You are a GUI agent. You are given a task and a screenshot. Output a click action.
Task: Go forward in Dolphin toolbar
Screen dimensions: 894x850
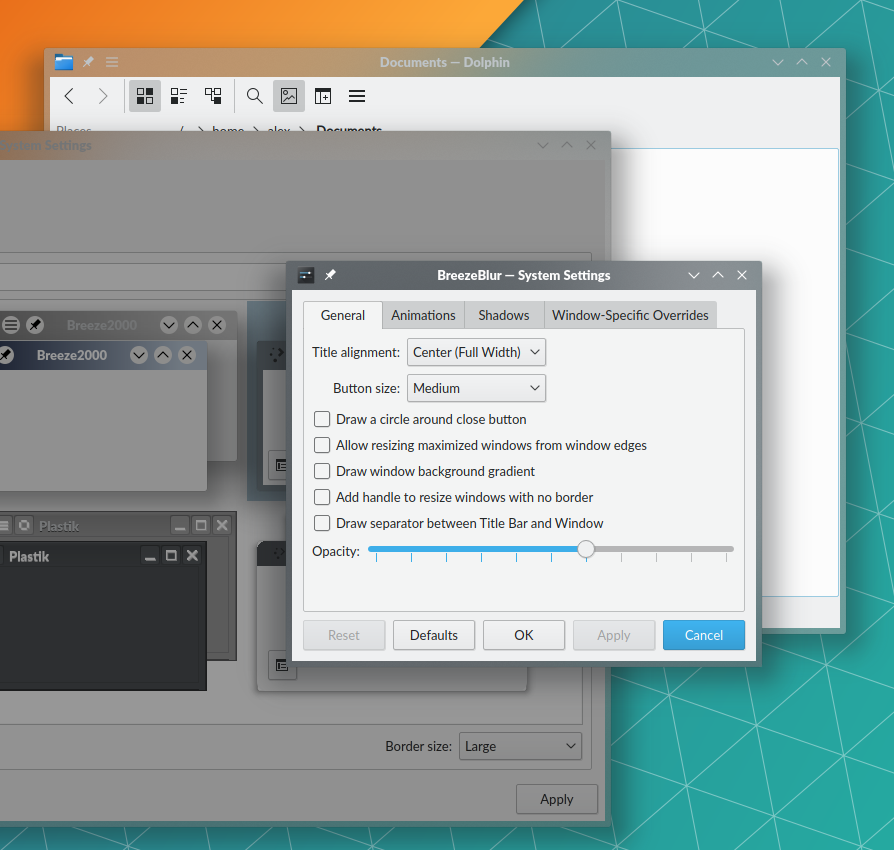coord(103,96)
